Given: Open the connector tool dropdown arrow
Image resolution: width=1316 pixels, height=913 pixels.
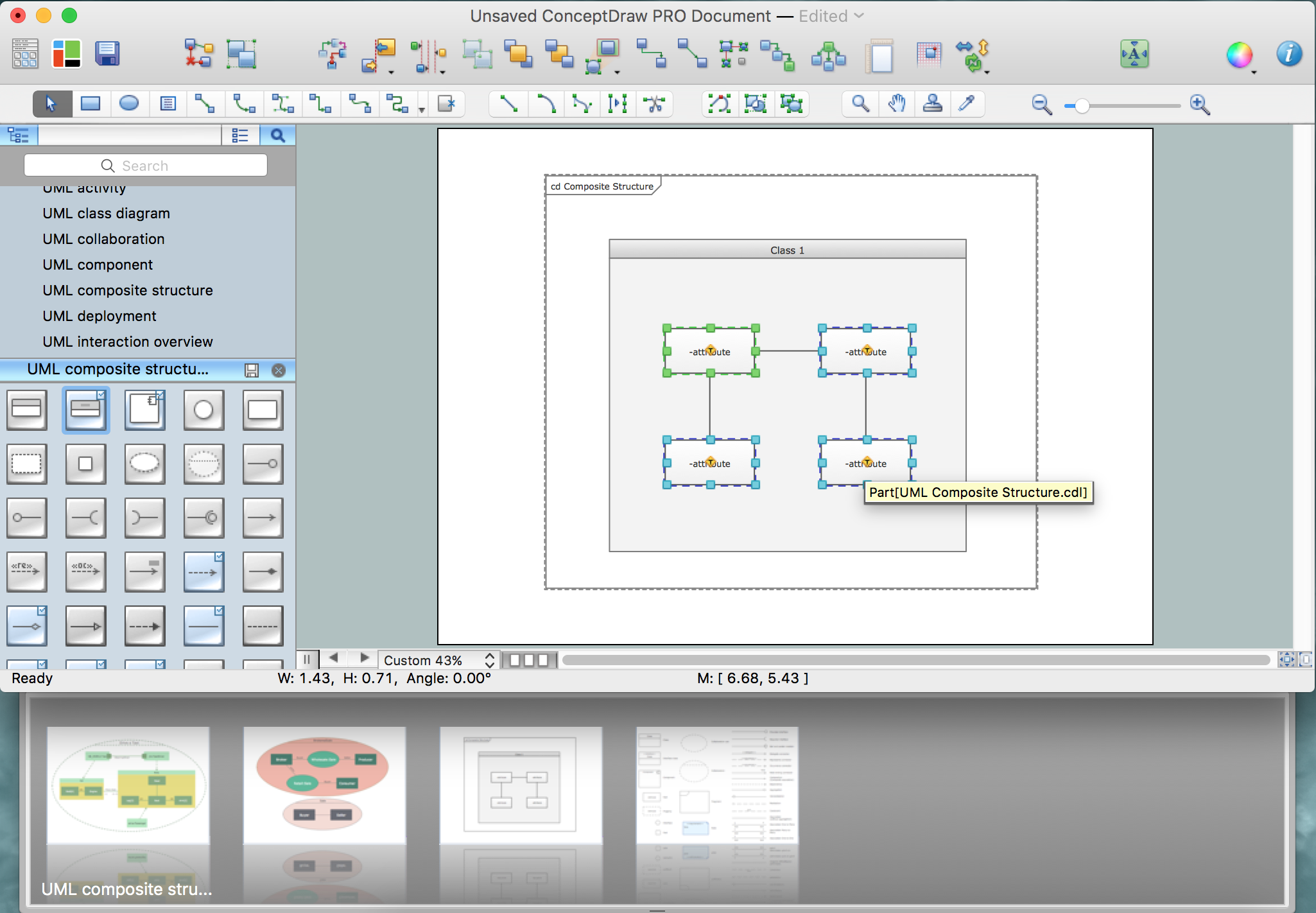Looking at the screenshot, I should [422, 110].
